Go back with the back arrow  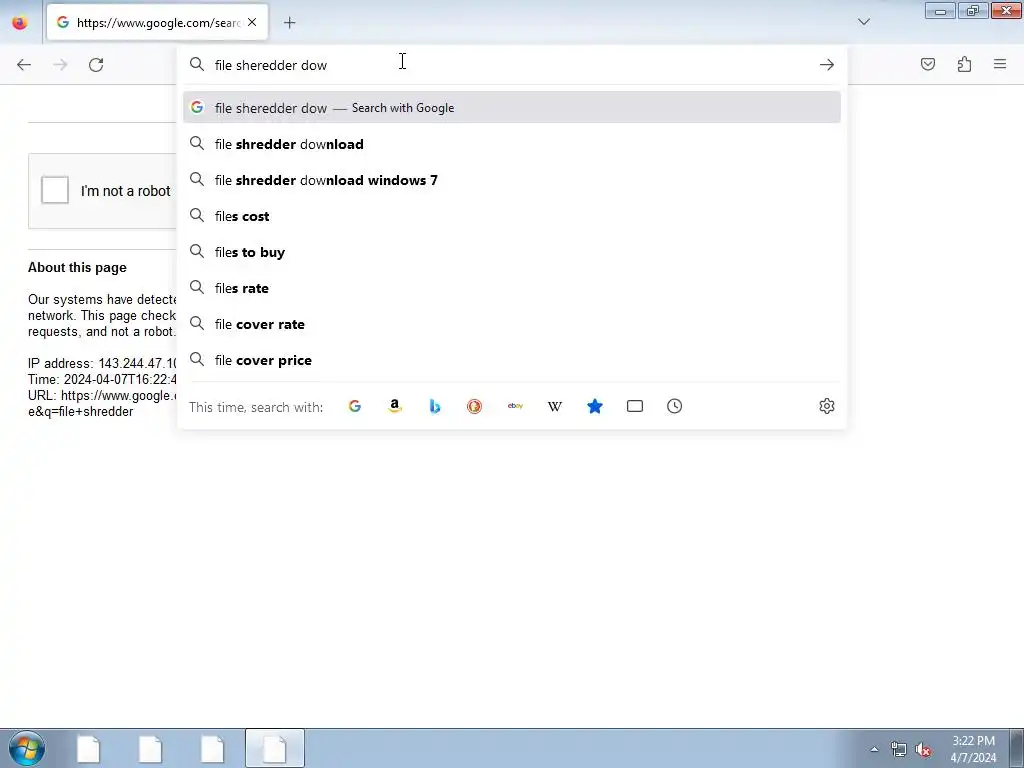click(24, 65)
